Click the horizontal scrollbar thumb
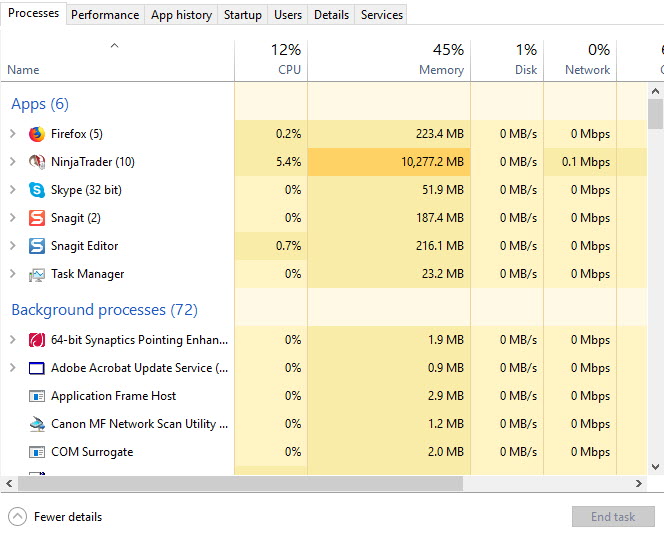The width and height of the screenshot is (664, 541). point(238,484)
